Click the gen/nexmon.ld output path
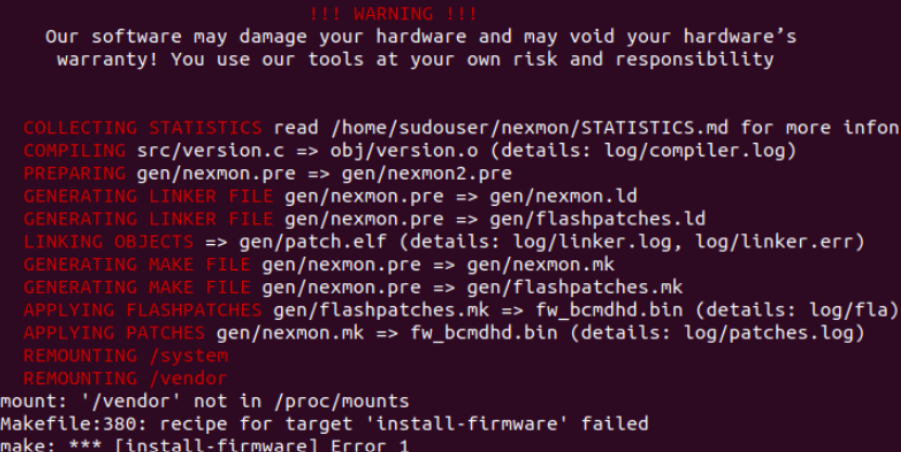The image size is (901, 452). click(x=563, y=196)
